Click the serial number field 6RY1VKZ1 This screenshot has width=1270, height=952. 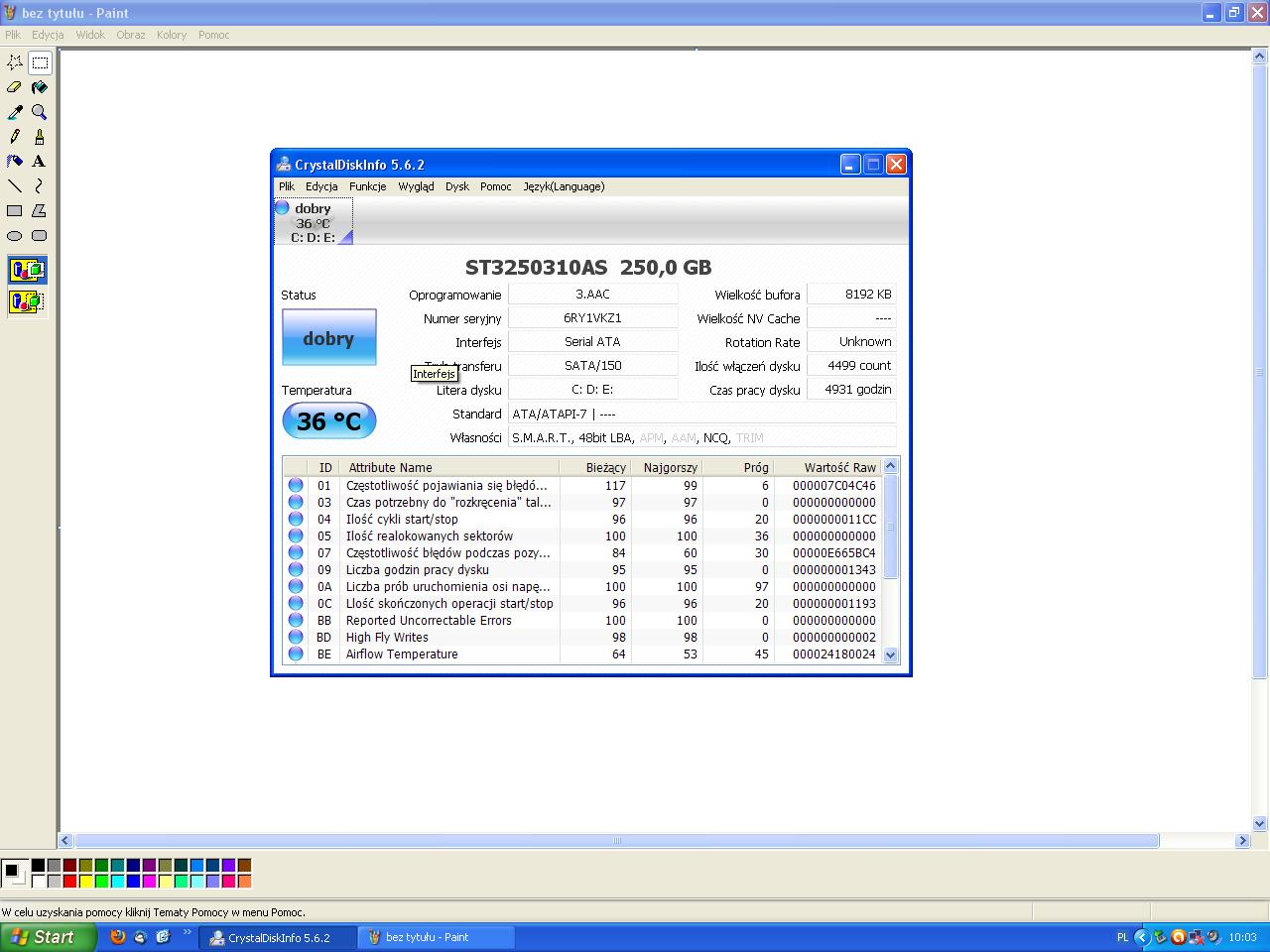pyautogui.click(x=592, y=318)
